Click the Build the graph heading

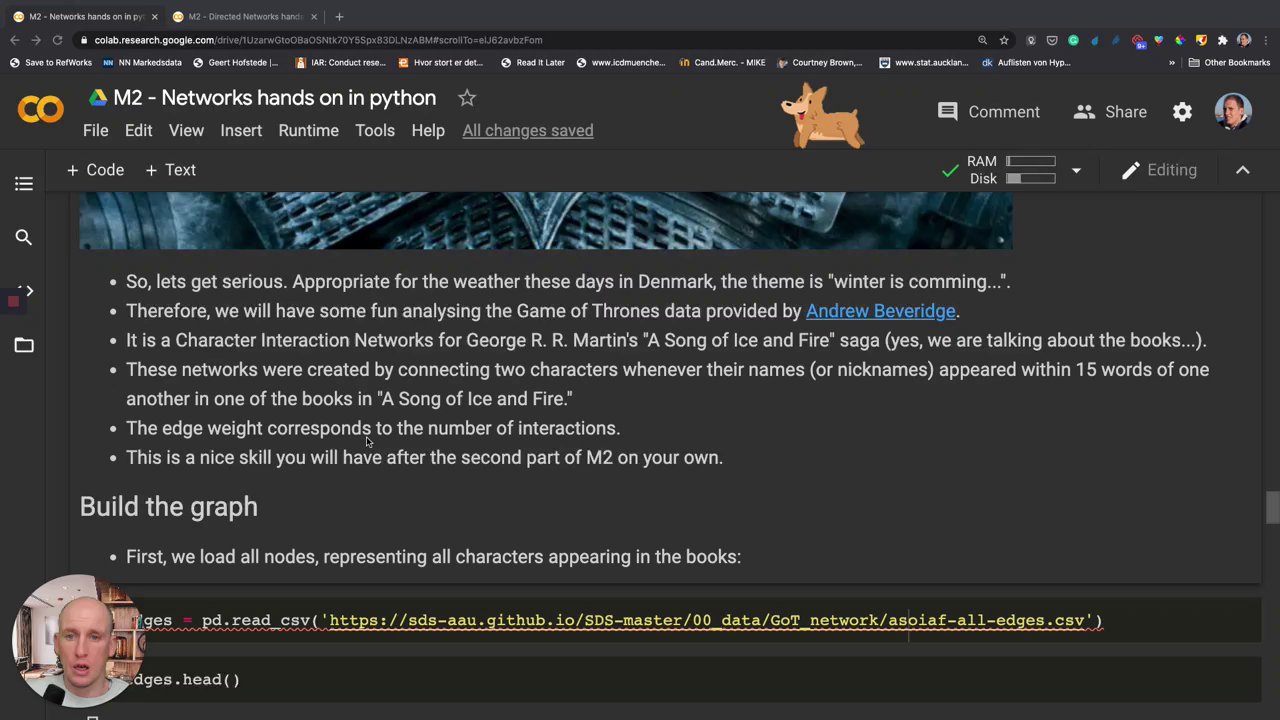click(x=168, y=507)
